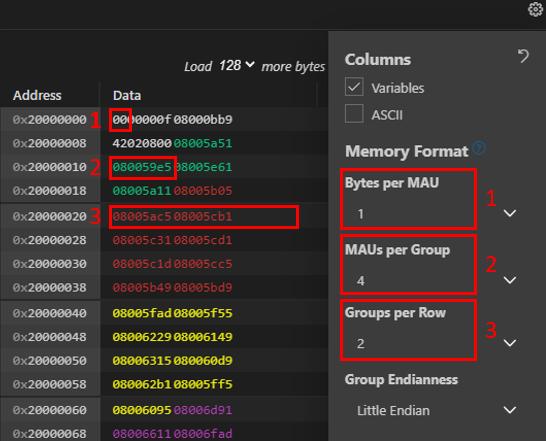
Task: Click green data value 08005a11
Action: [x=142, y=191]
